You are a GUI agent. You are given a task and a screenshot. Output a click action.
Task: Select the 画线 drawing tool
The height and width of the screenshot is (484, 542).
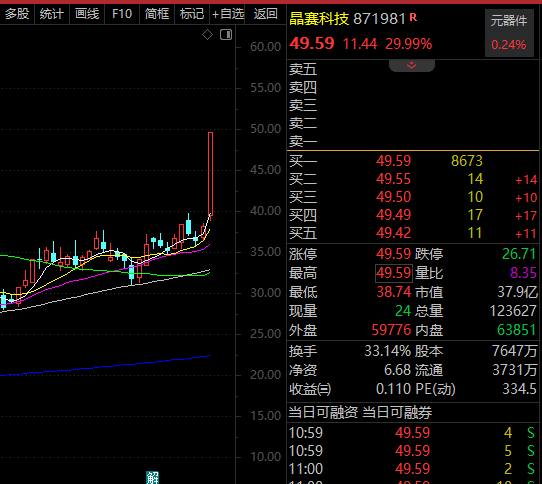tap(87, 14)
